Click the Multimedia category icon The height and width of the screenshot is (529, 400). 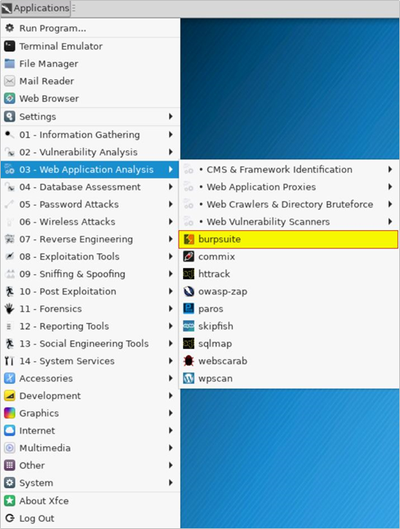(x=9, y=448)
